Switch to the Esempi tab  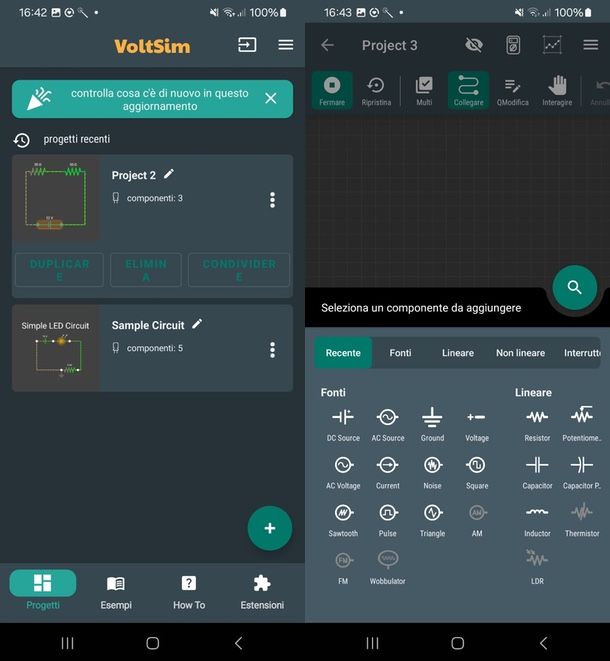click(116, 592)
